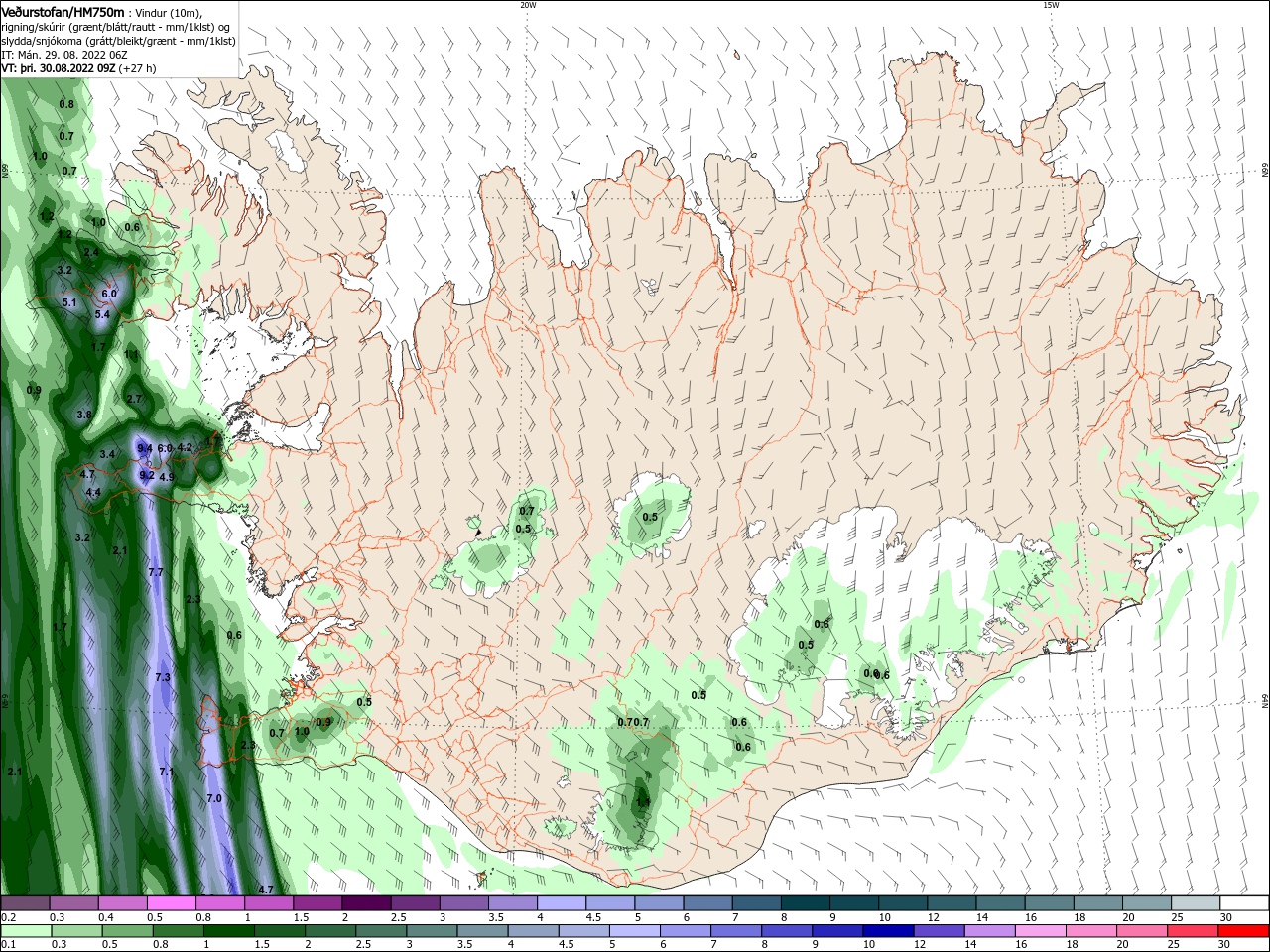Viewport: 1270px width, 952px height.
Task: Click the red-pink 25 swatch in lower legend row
Action: click(x=1193, y=931)
